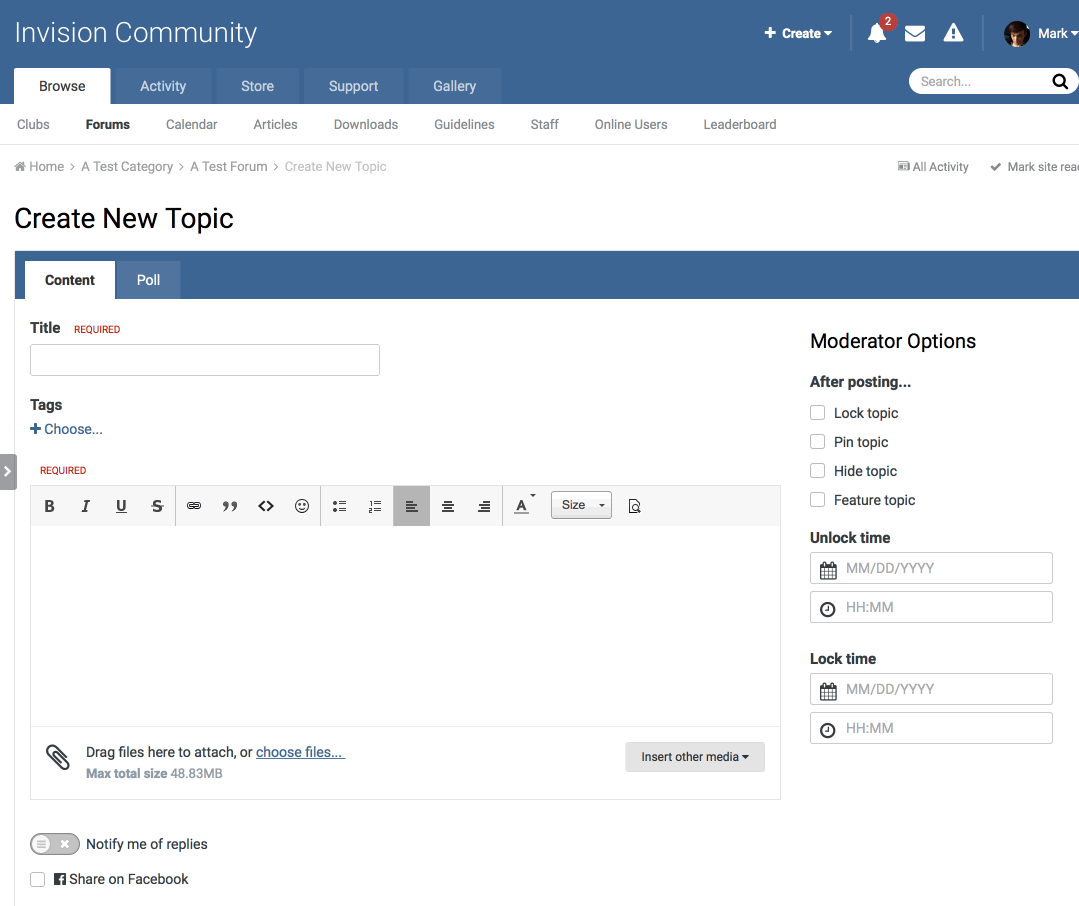Insert a quote block in the editor

click(x=230, y=506)
